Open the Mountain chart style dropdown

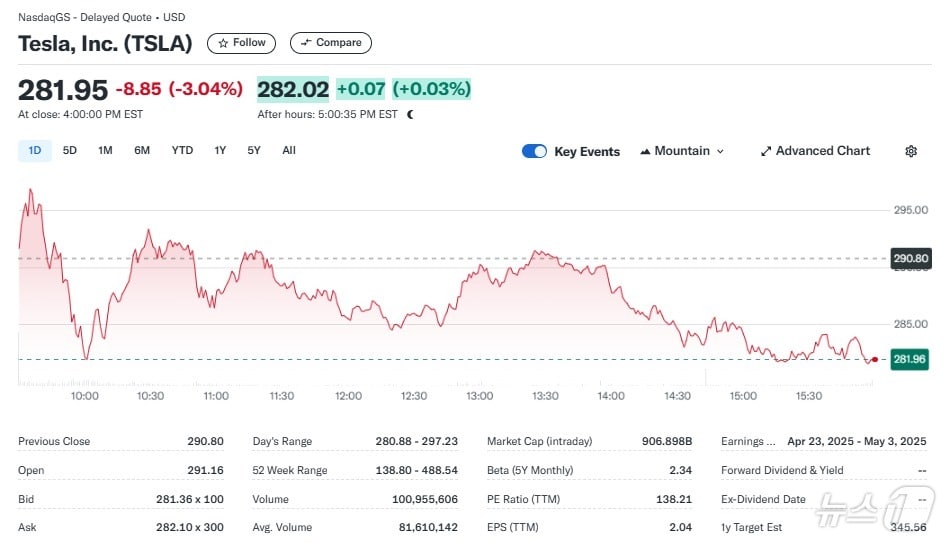tap(682, 151)
